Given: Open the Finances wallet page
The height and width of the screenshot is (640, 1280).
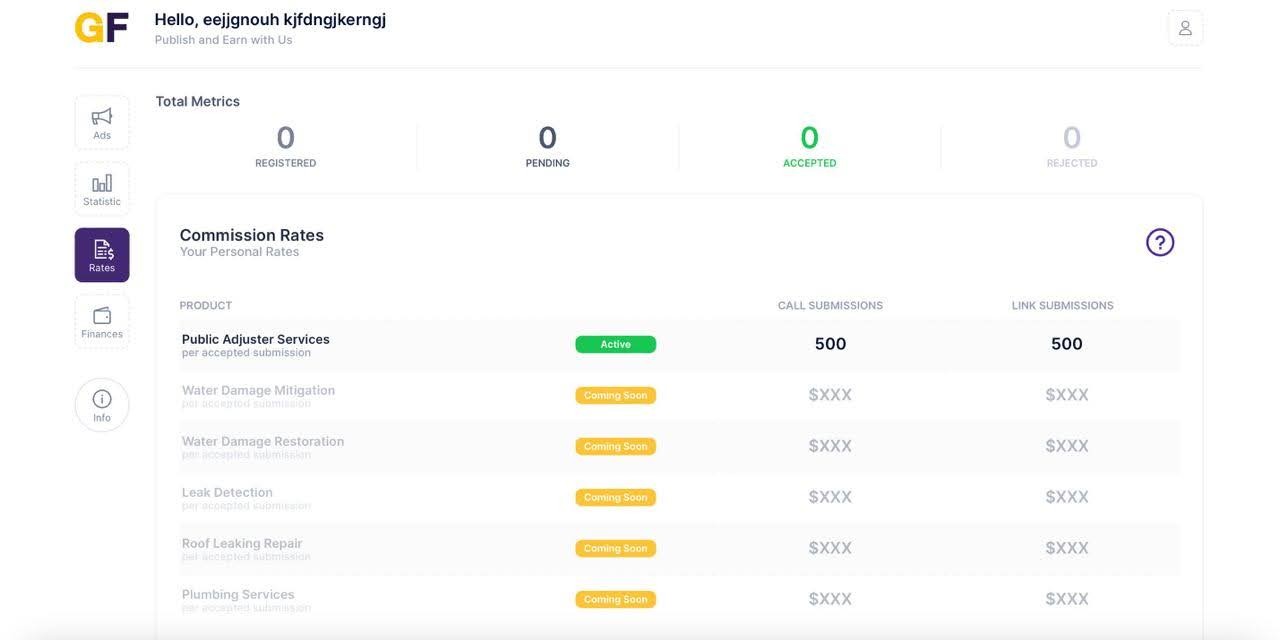Looking at the screenshot, I should (102, 322).
